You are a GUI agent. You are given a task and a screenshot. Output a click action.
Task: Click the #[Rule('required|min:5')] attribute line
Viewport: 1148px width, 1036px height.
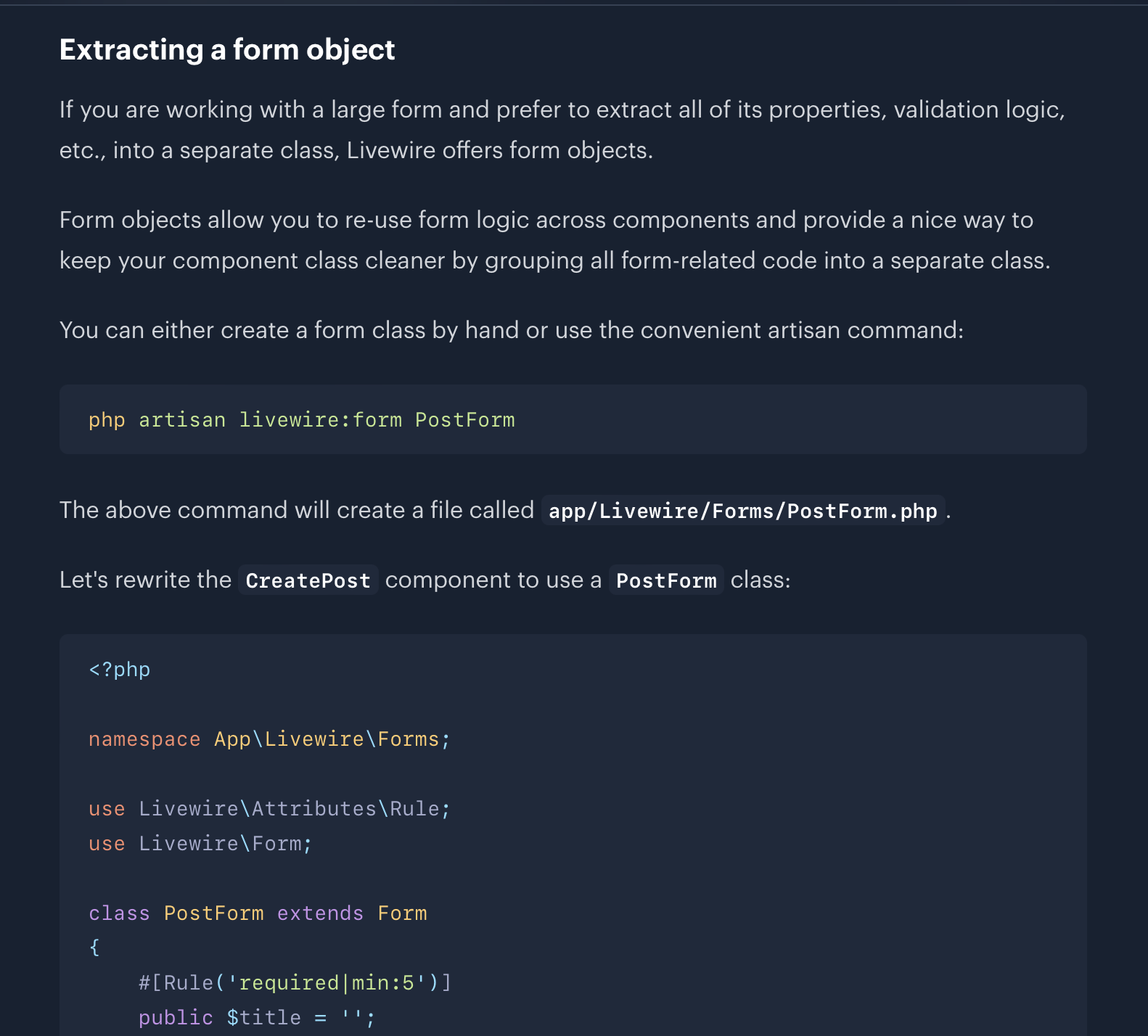[x=295, y=983]
